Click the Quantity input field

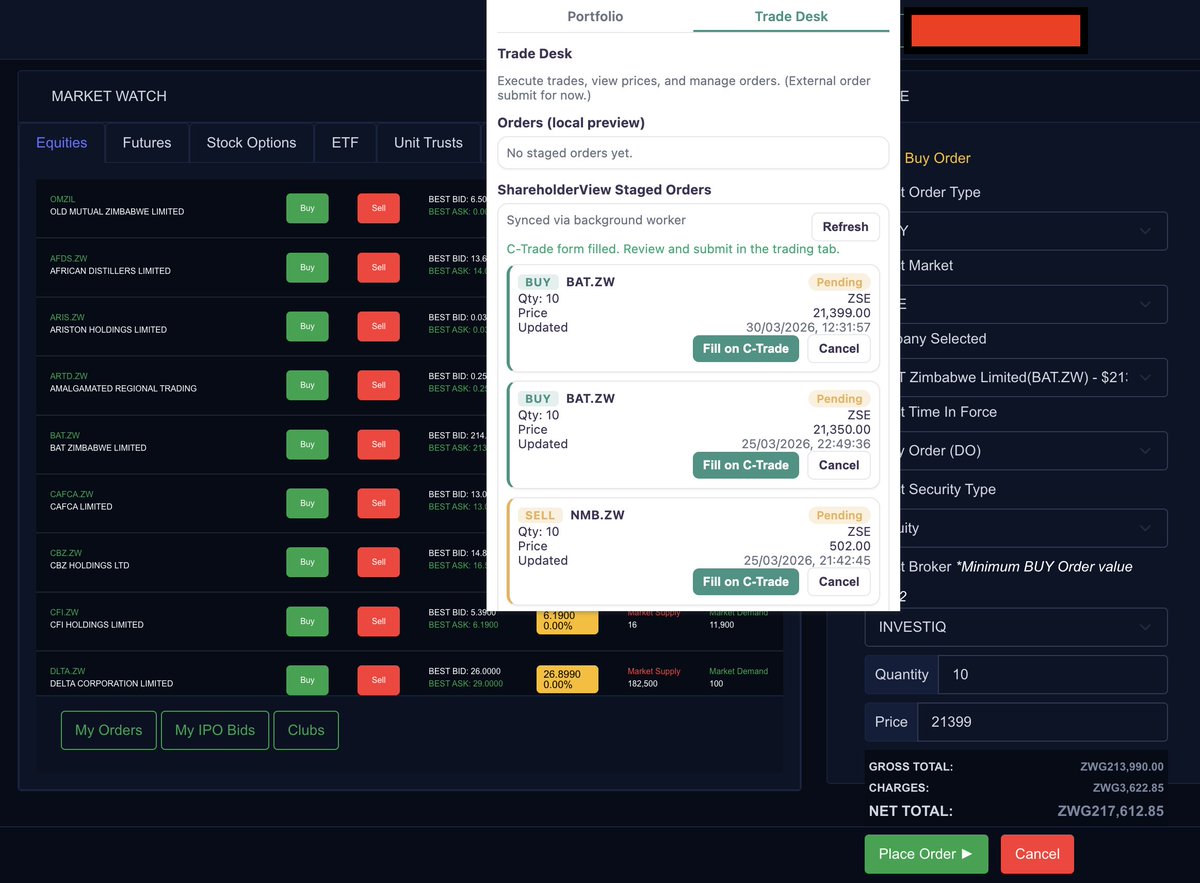1054,675
